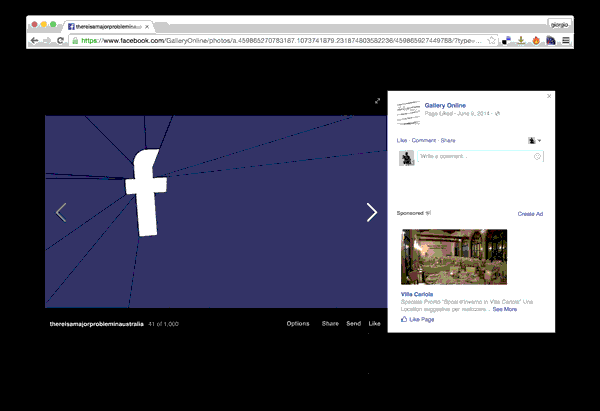Click the extension icon left of the hamburger menu
The width and height of the screenshot is (600, 411).
click(551, 41)
